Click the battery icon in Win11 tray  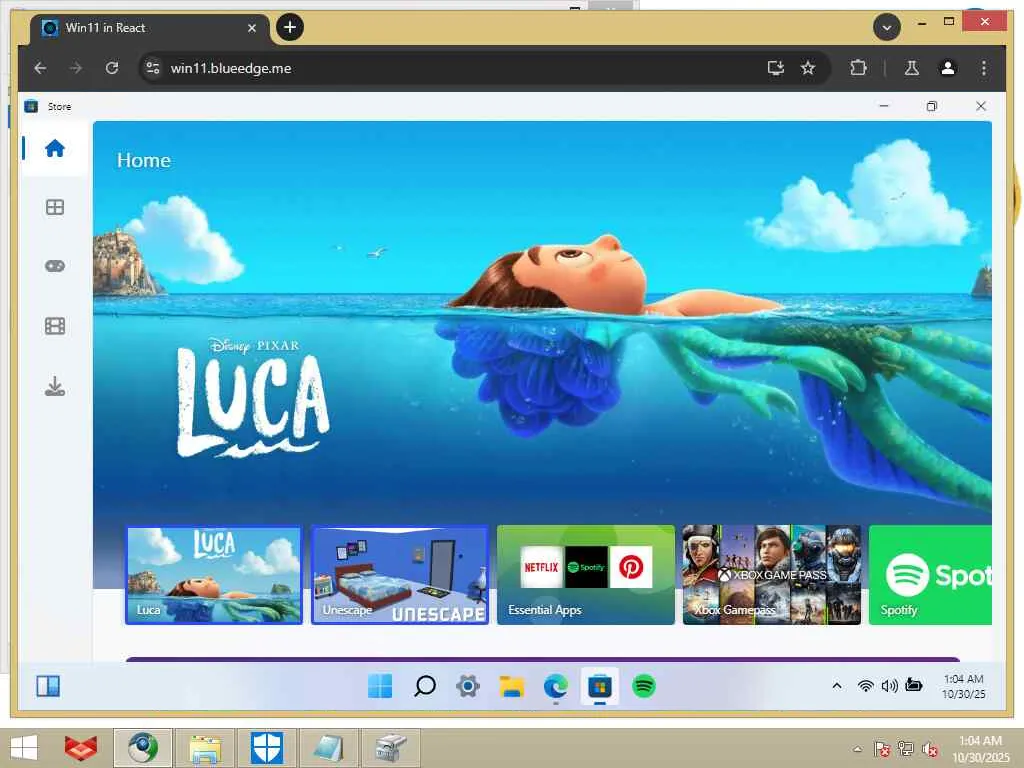point(914,685)
